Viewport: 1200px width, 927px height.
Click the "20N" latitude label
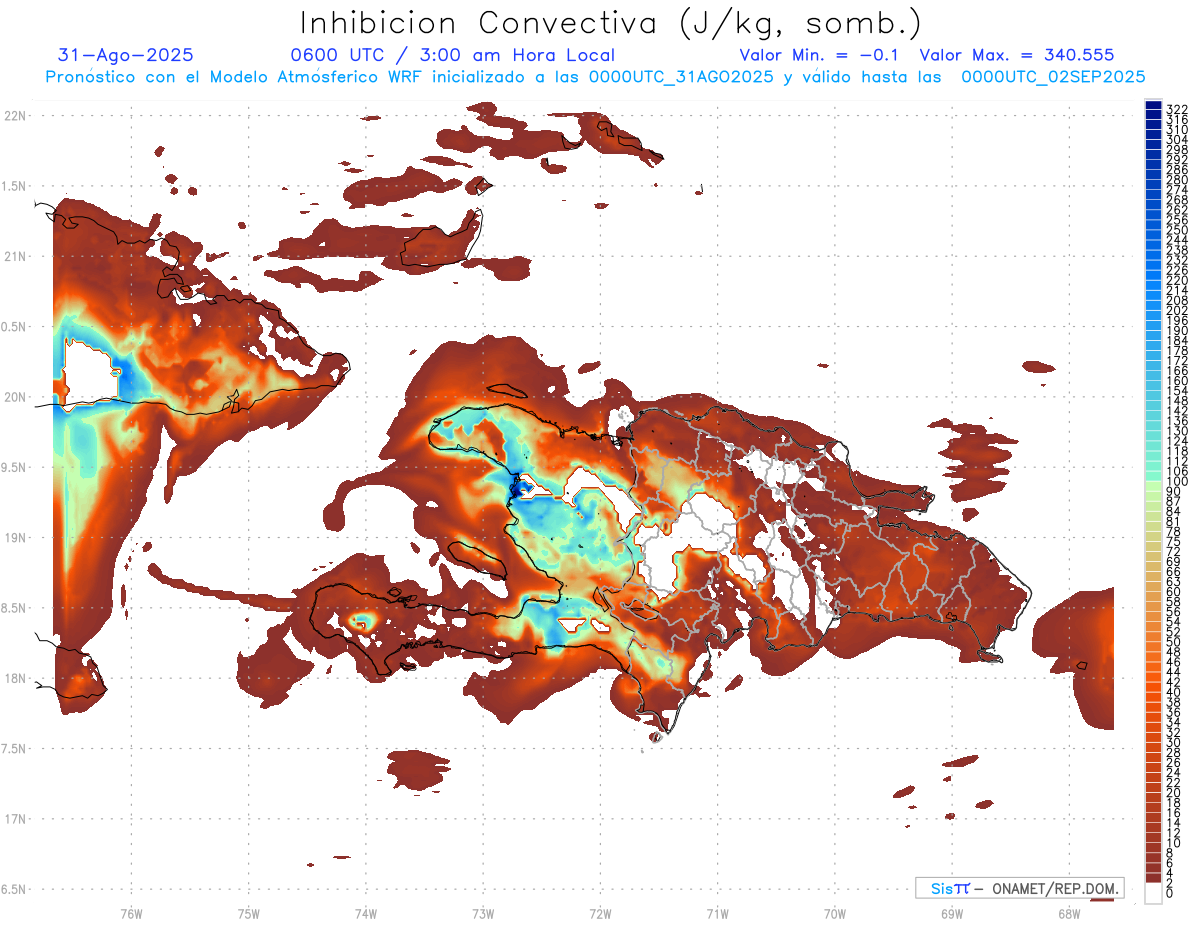pos(15,397)
